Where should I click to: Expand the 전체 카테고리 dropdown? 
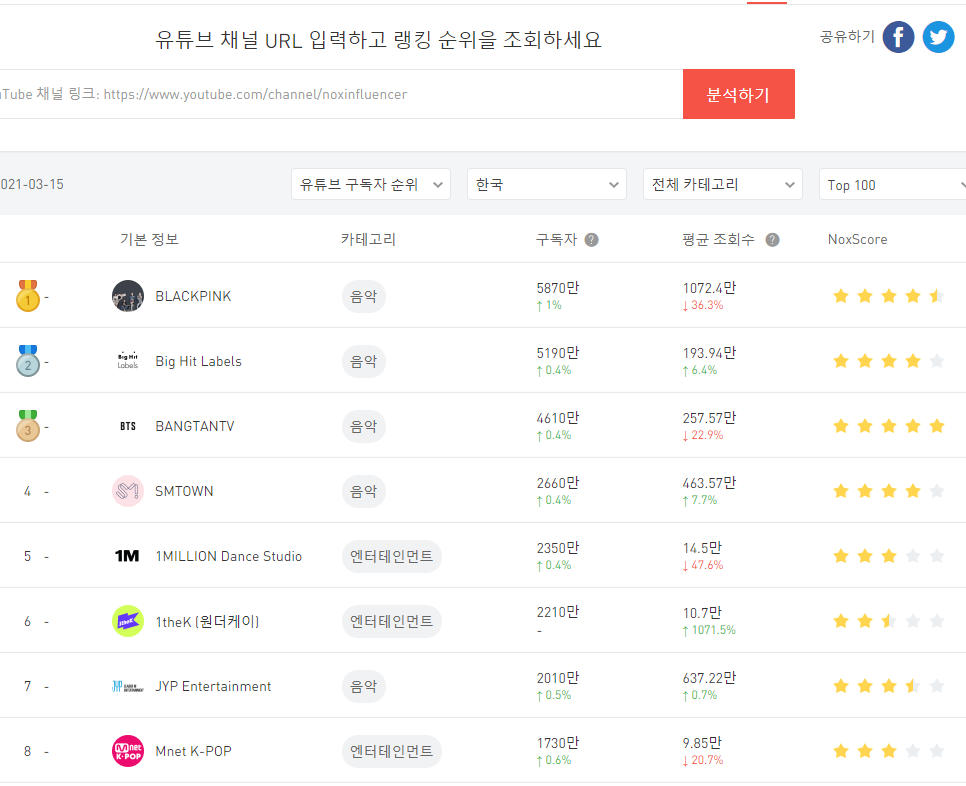pos(723,184)
